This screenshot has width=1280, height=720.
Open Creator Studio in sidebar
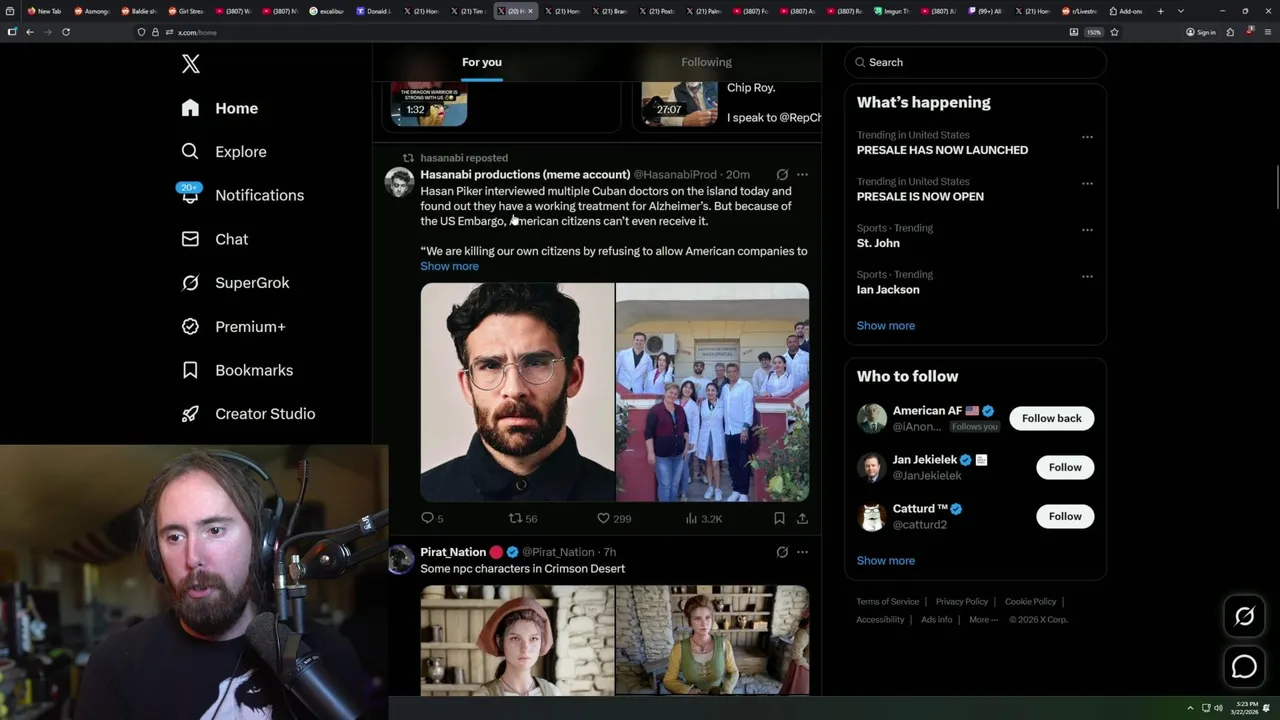point(248,414)
